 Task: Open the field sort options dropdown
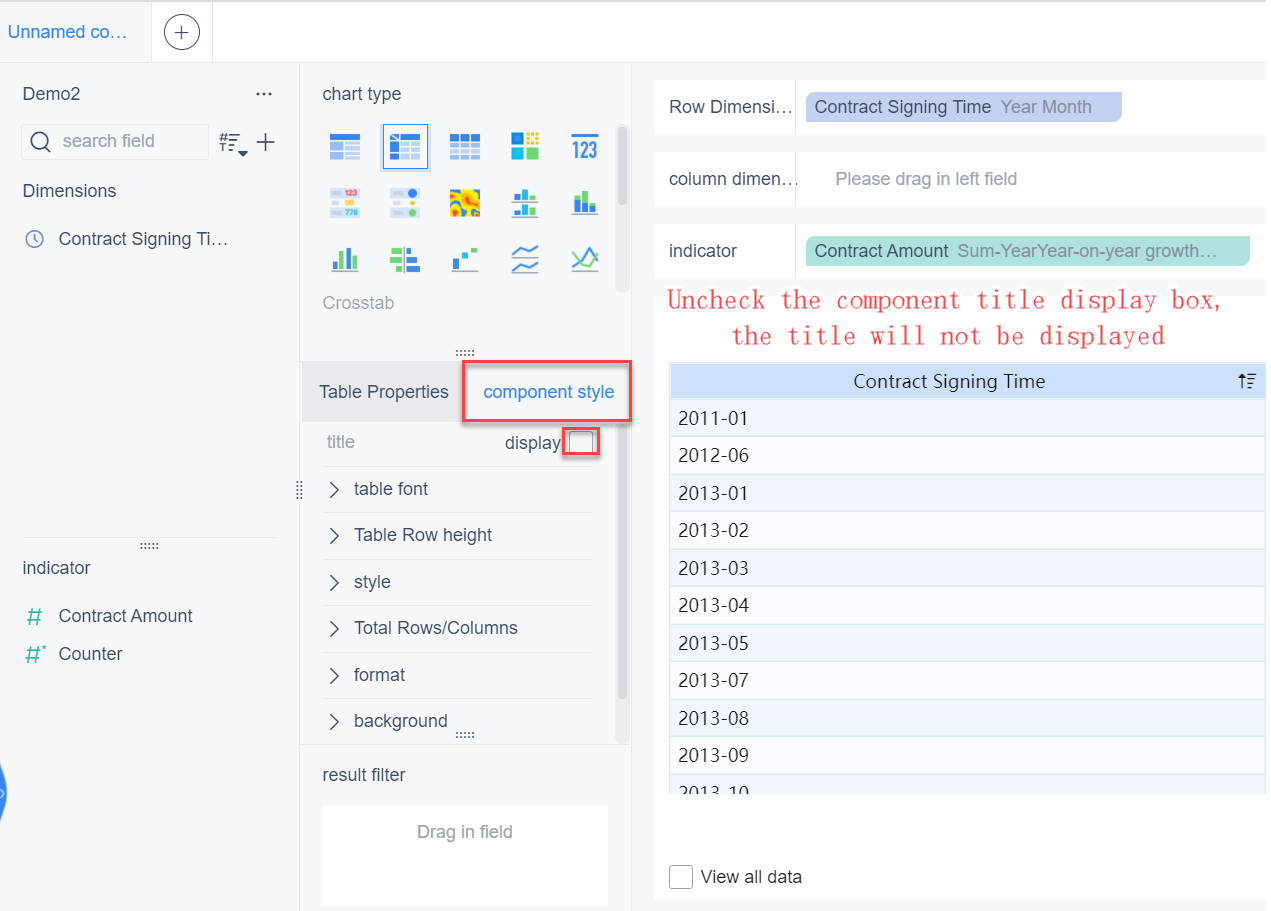(x=233, y=144)
